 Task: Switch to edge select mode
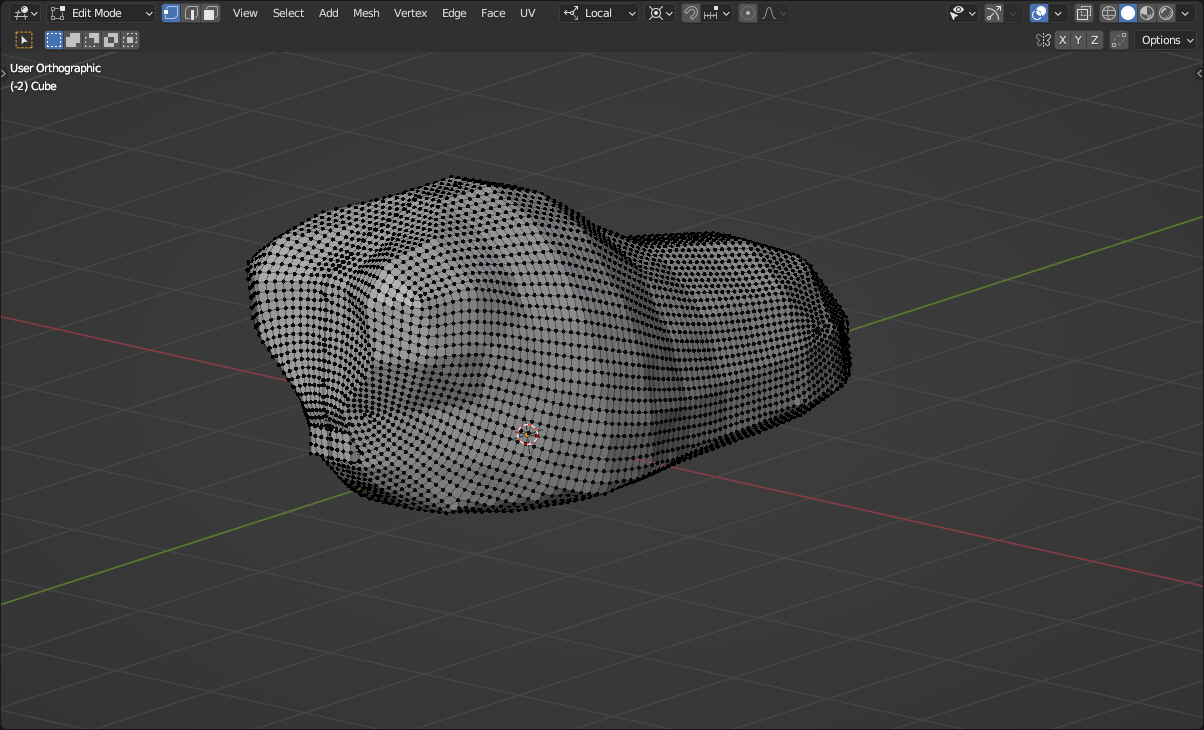[x=191, y=13]
